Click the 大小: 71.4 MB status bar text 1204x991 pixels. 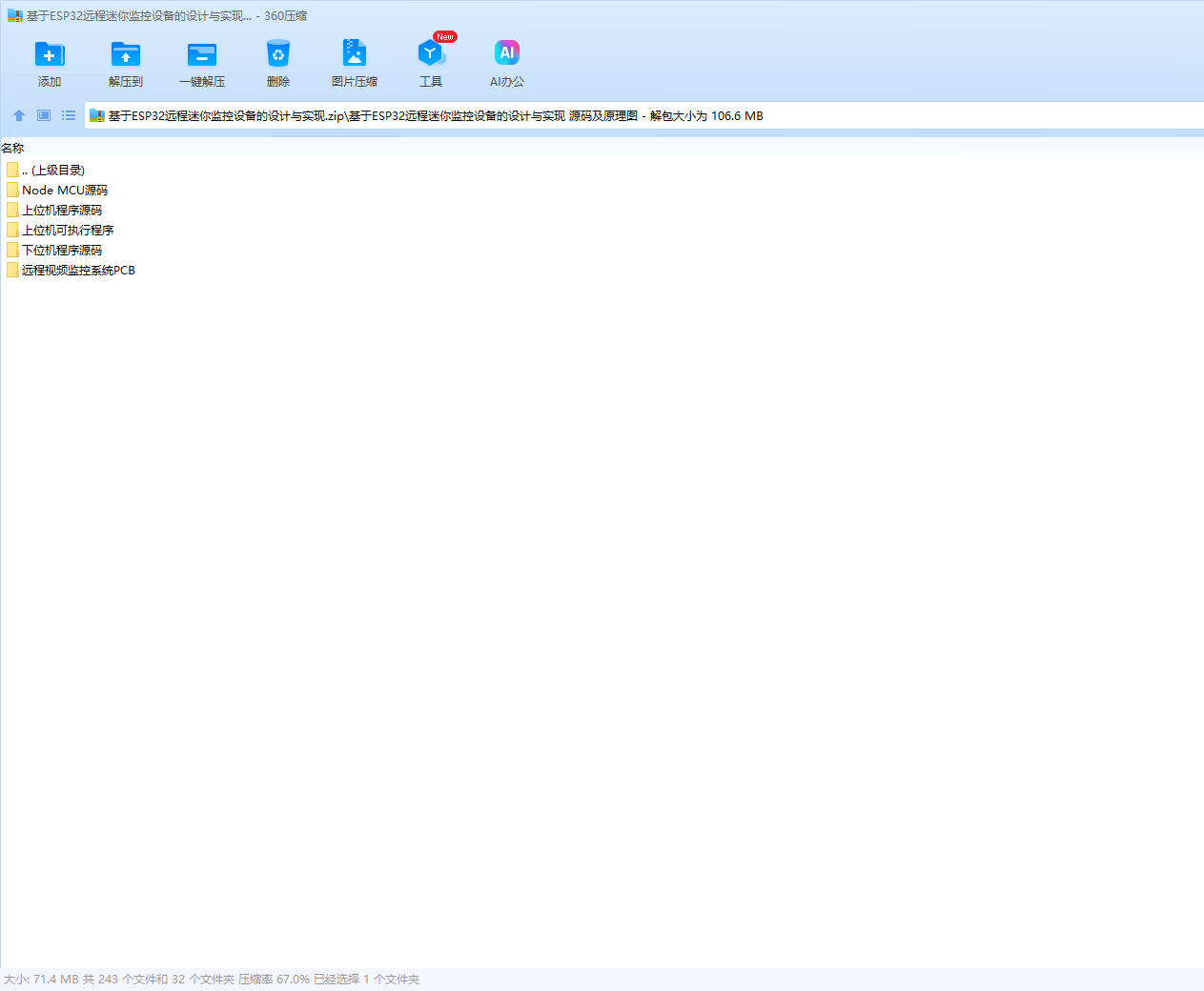41,980
